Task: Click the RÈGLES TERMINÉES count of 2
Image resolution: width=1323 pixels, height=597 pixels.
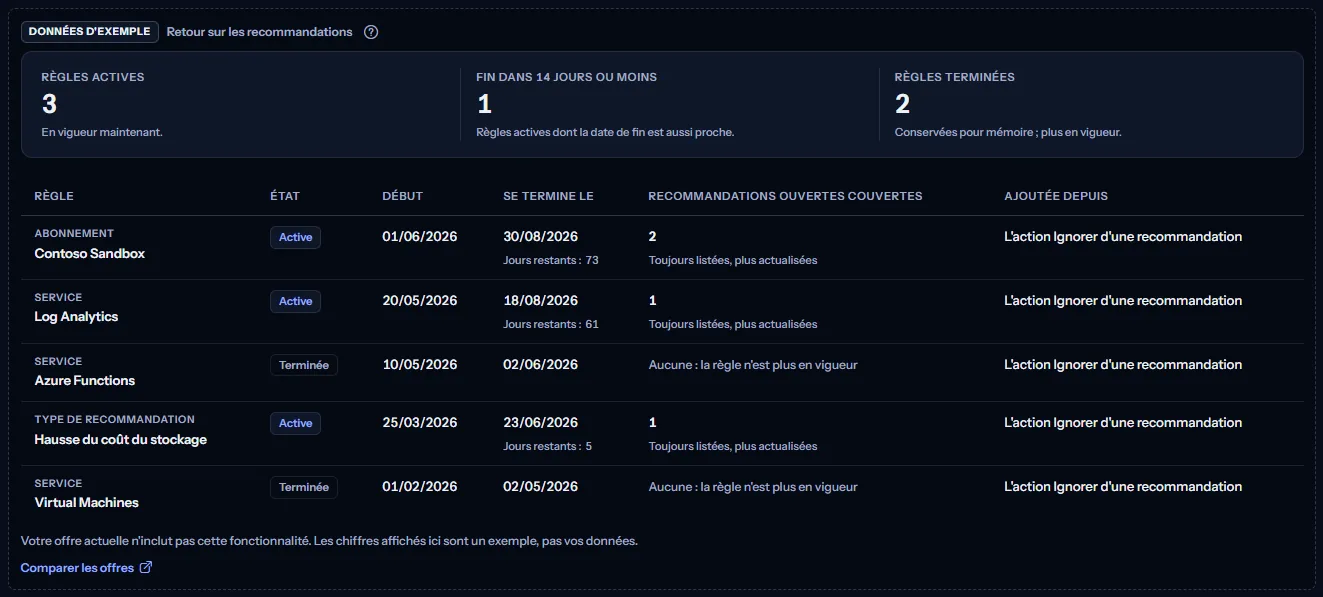Action: 902,104
